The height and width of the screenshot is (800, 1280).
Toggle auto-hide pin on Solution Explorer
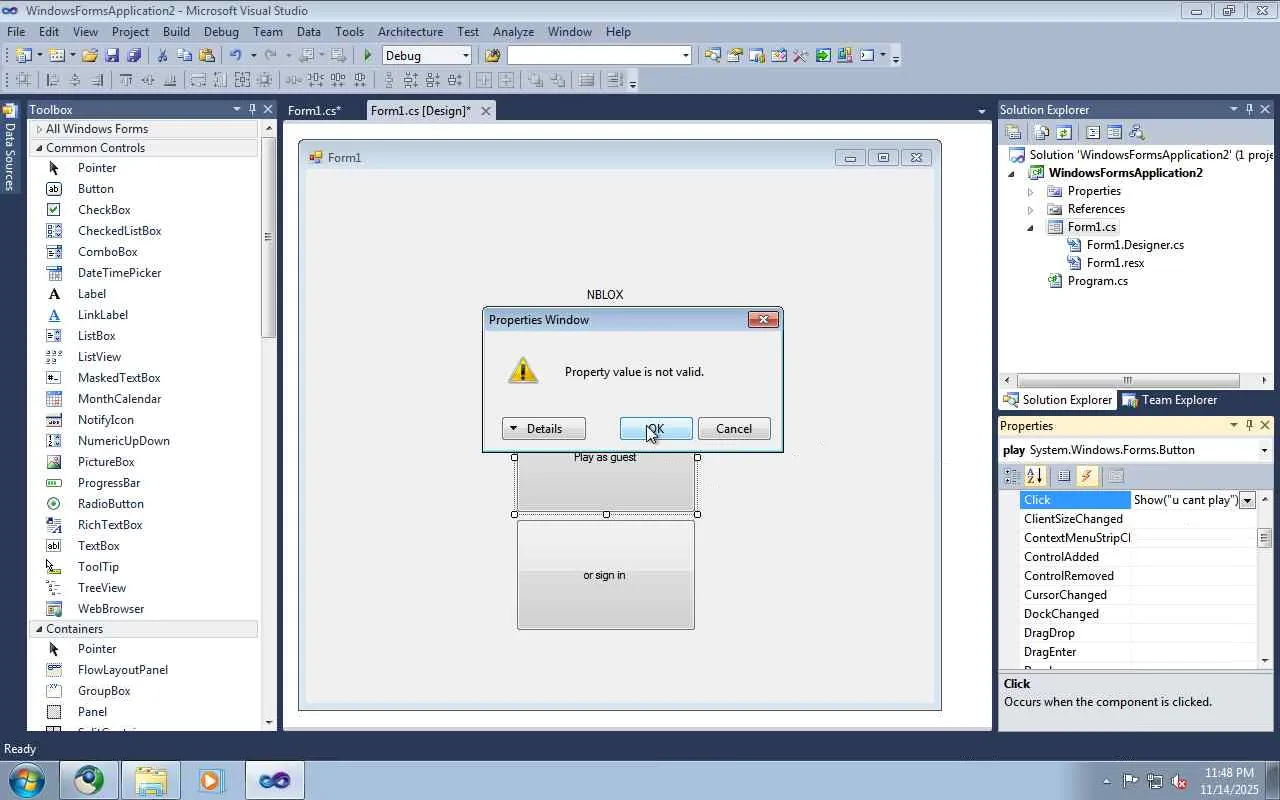click(x=1249, y=109)
